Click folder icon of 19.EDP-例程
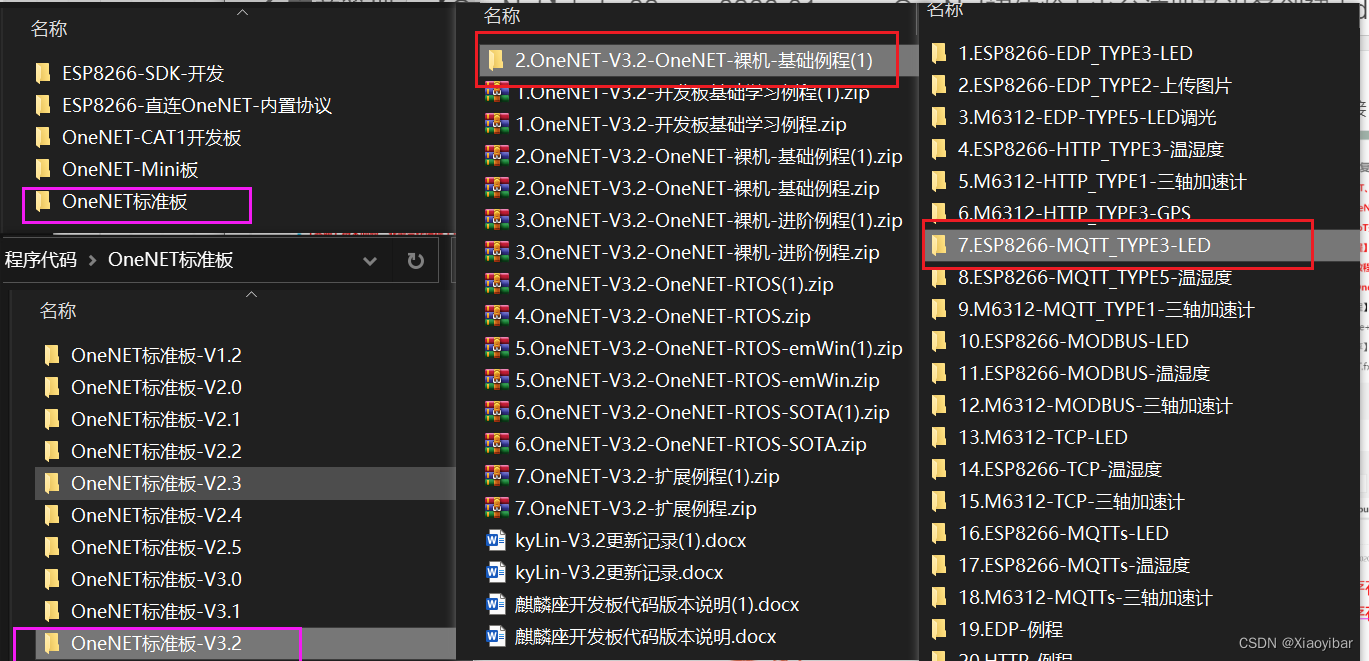Screen dimensions: 1369x661 point(938,629)
